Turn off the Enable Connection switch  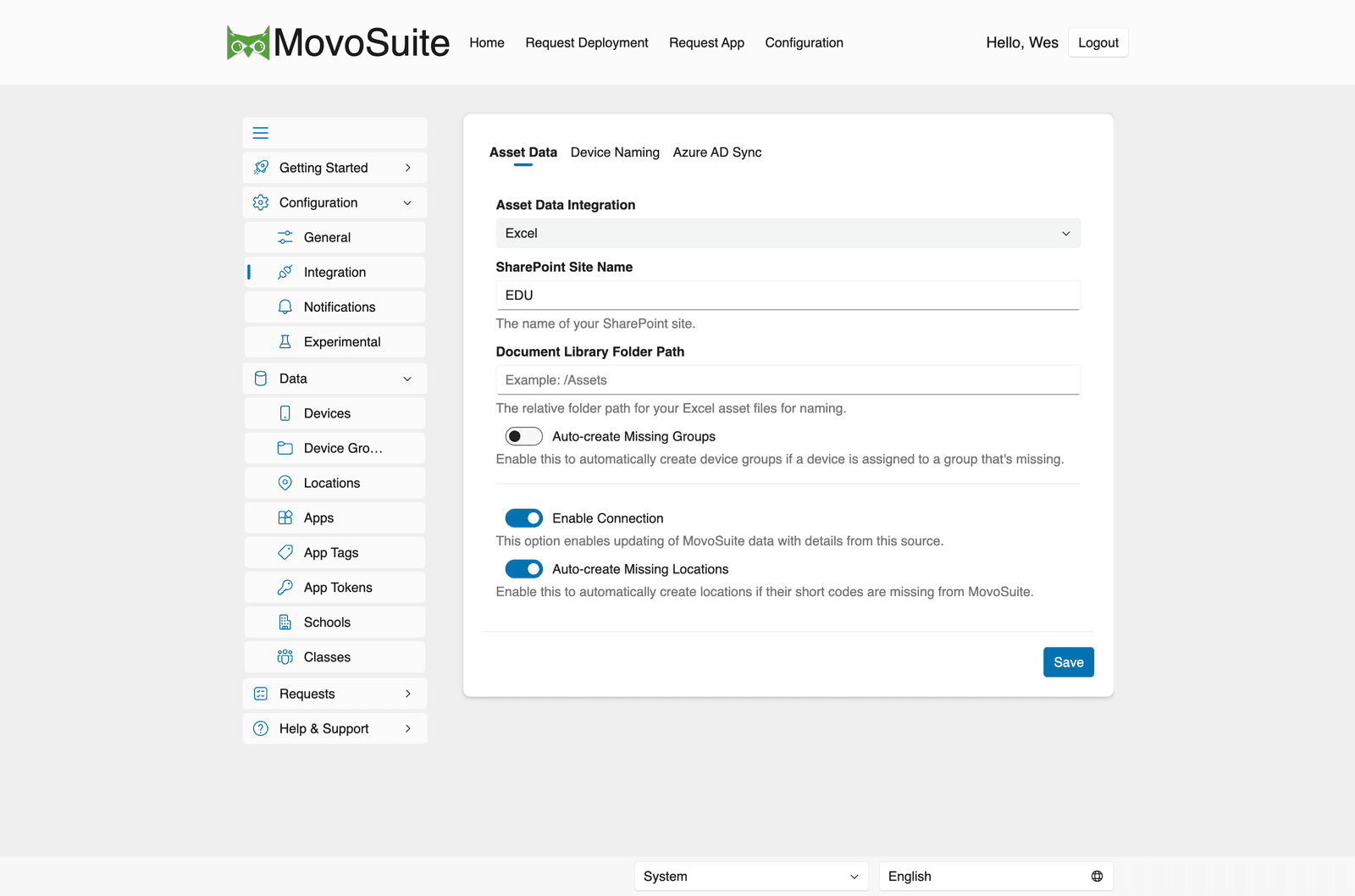pos(524,517)
